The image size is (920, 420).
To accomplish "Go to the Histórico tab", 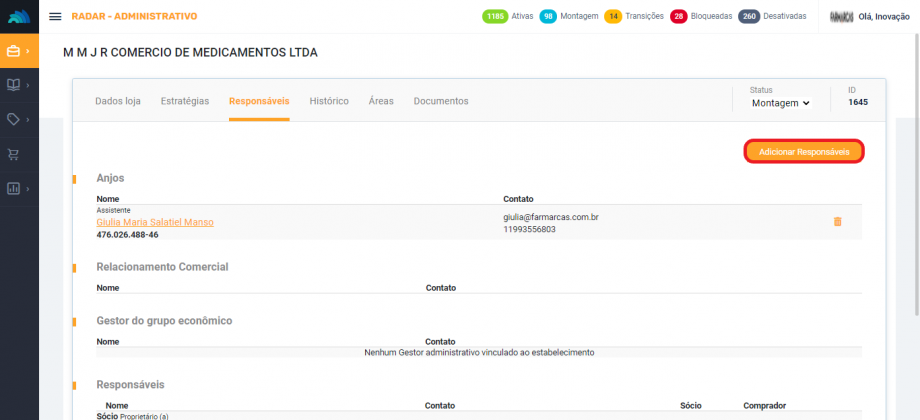I will coord(329,101).
